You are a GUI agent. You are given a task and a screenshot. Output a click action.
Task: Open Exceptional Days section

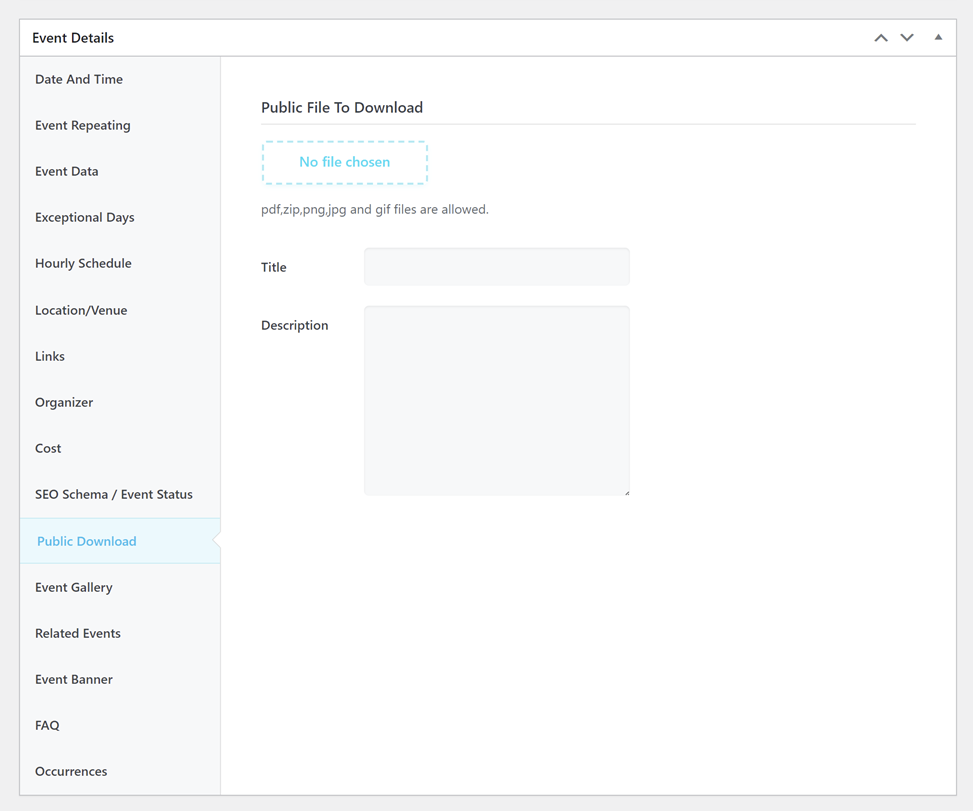point(85,217)
